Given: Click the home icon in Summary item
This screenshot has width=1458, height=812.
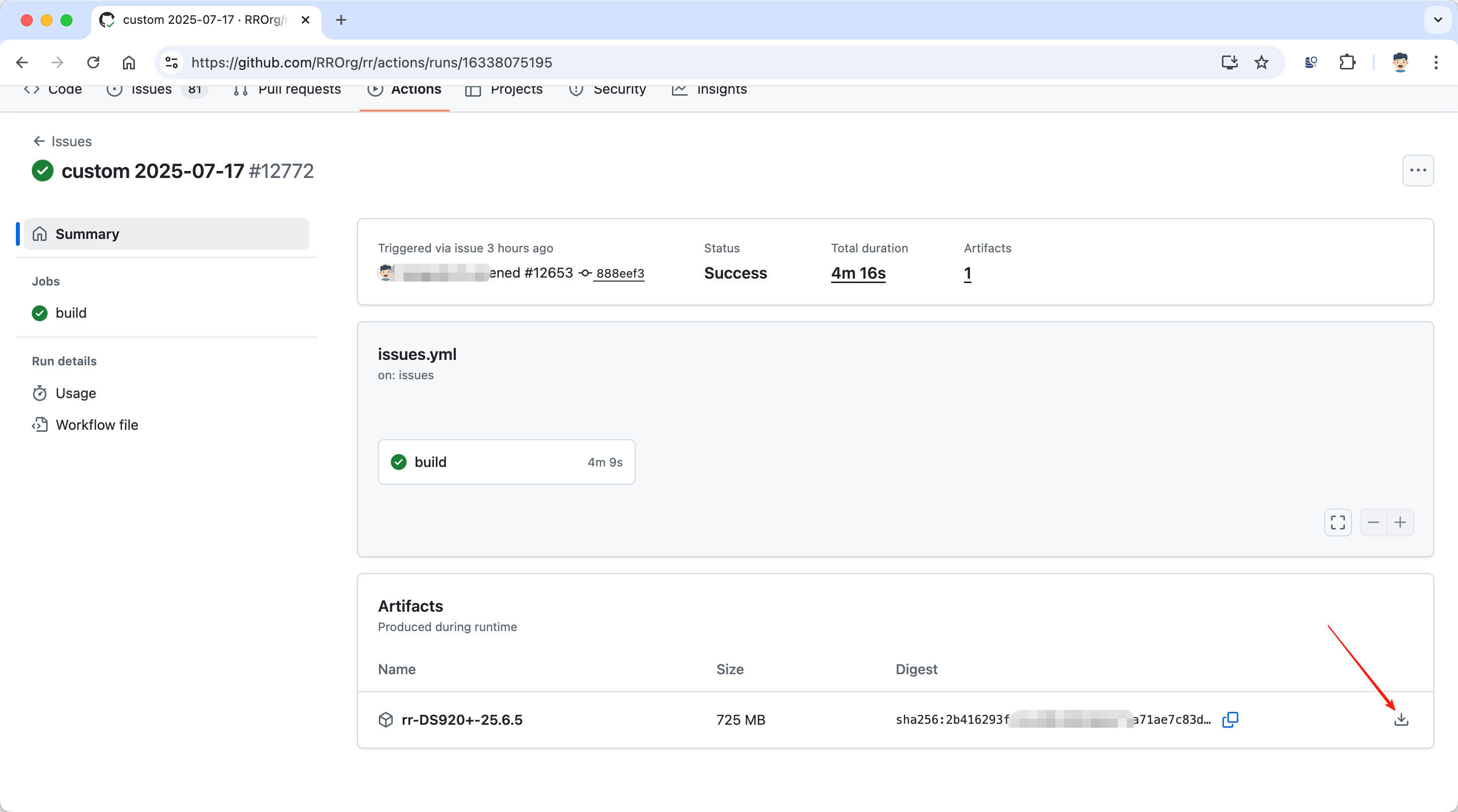Looking at the screenshot, I should click(40, 233).
